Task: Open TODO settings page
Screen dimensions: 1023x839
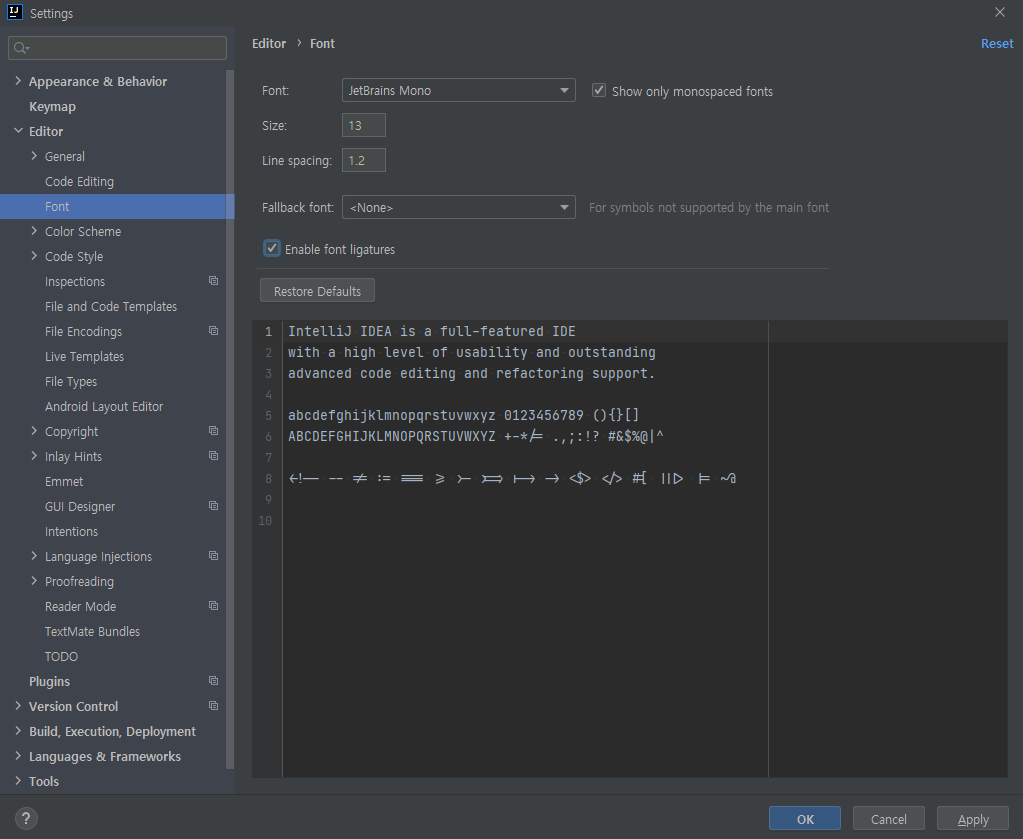Action: 61,656
